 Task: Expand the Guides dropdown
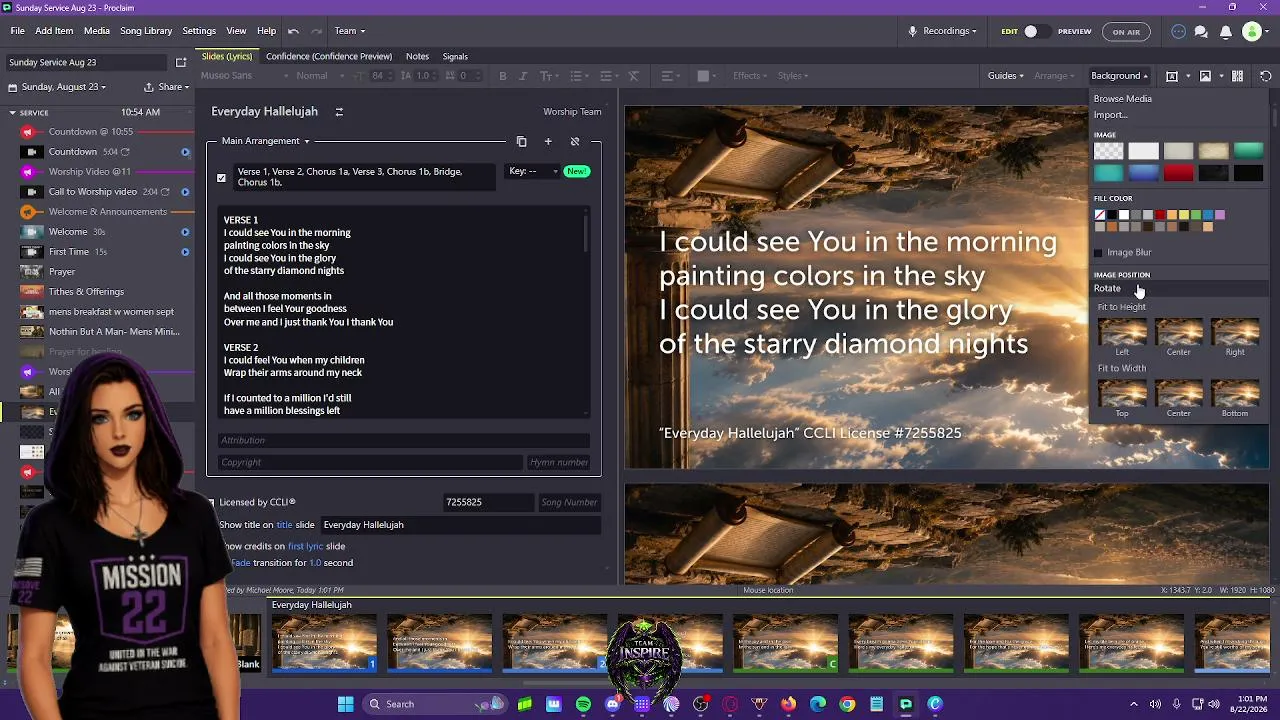click(1005, 76)
